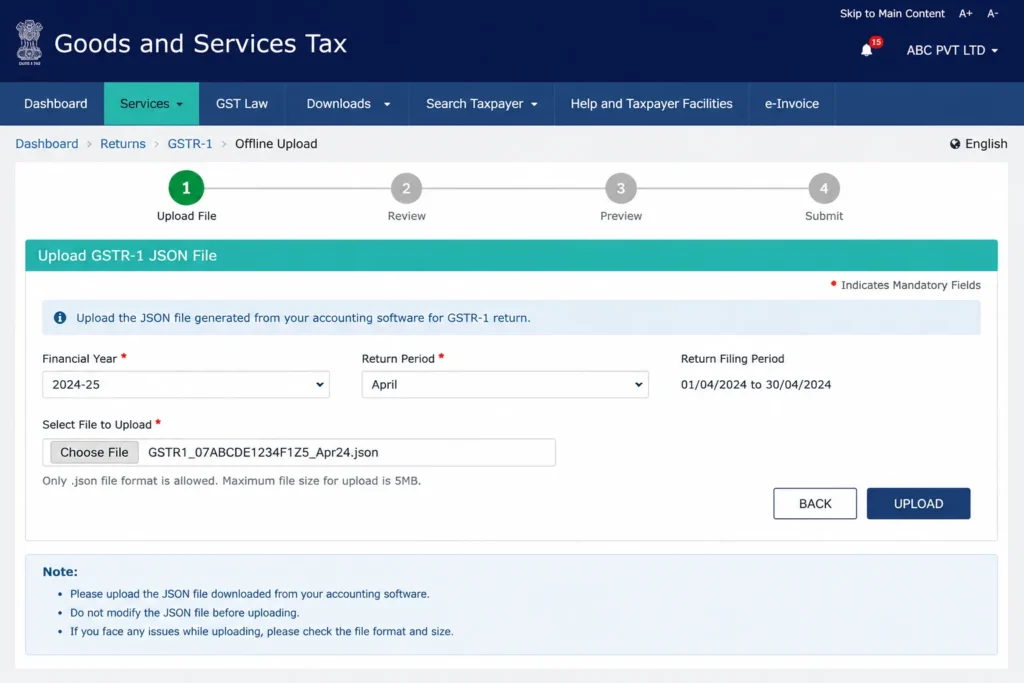Open the English language selector
Screen dimensions: 1024x683
978,144
